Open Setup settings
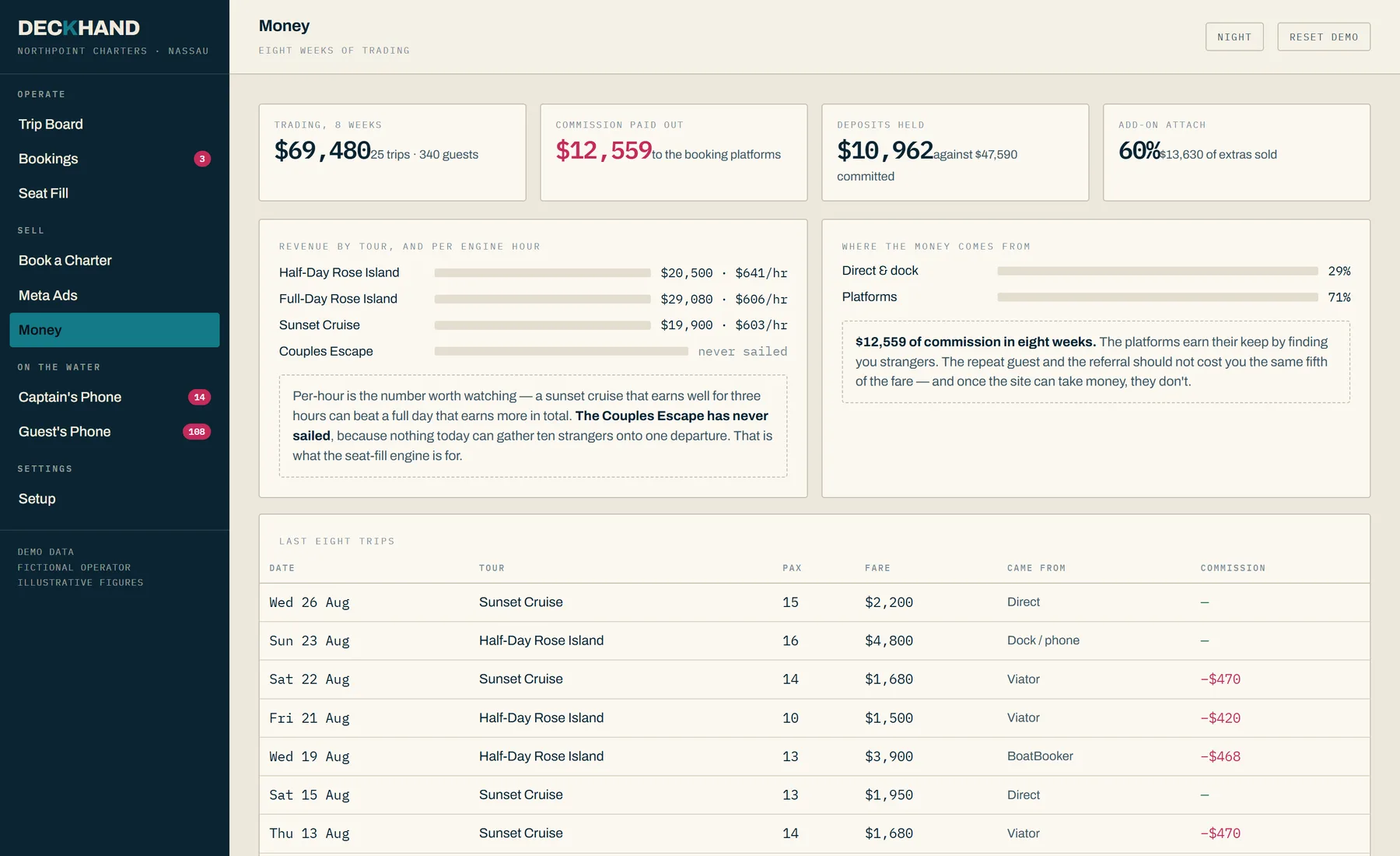Viewport: 1400px width, 856px height. point(114,499)
